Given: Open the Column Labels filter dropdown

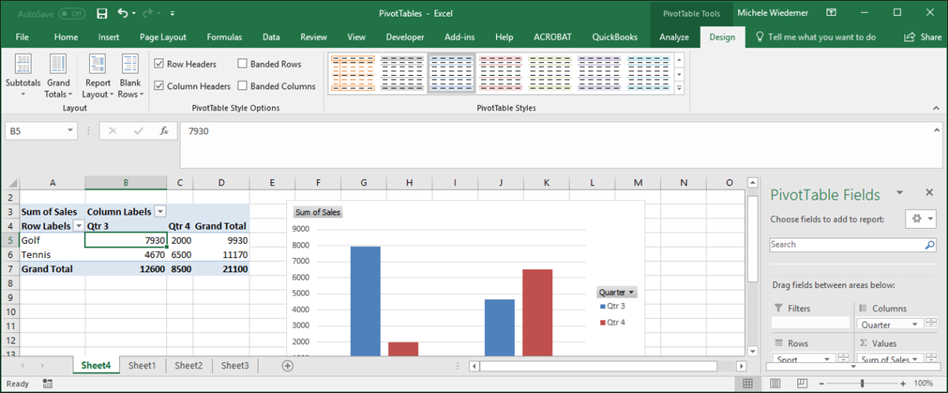Looking at the screenshot, I should (x=160, y=212).
